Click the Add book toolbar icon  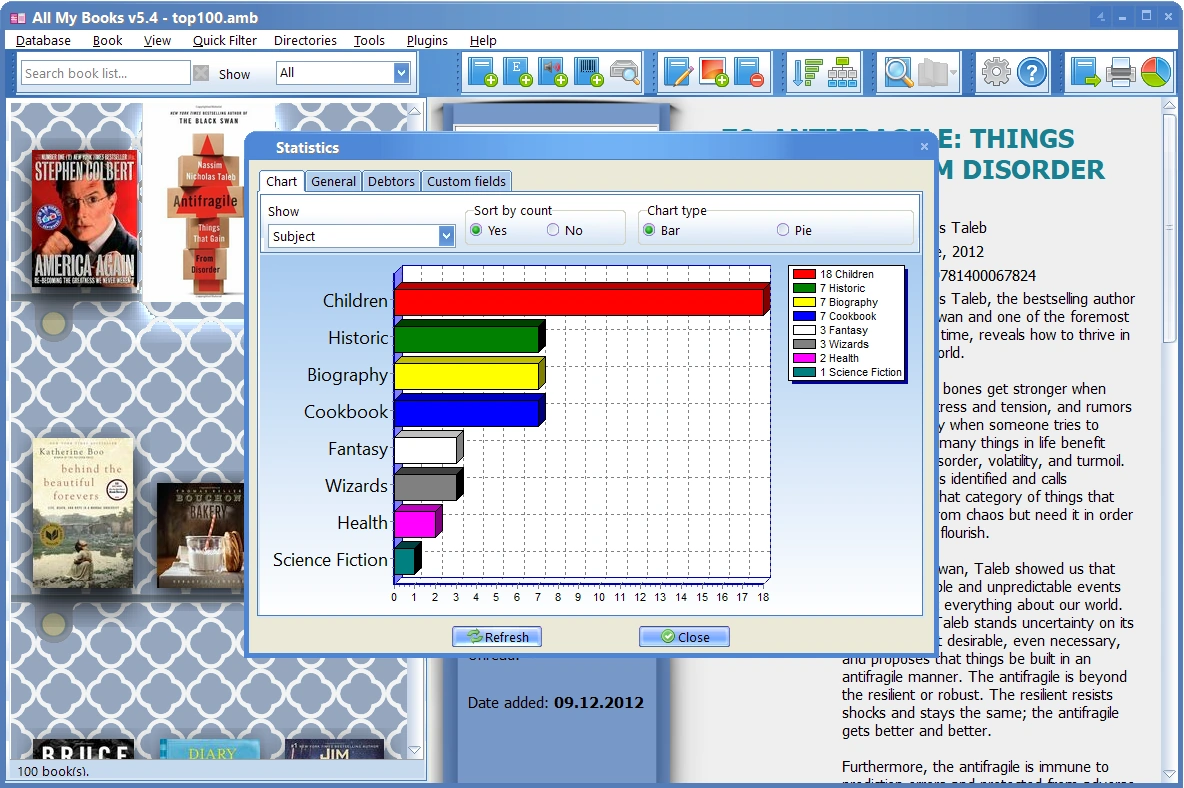tap(482, 72)
